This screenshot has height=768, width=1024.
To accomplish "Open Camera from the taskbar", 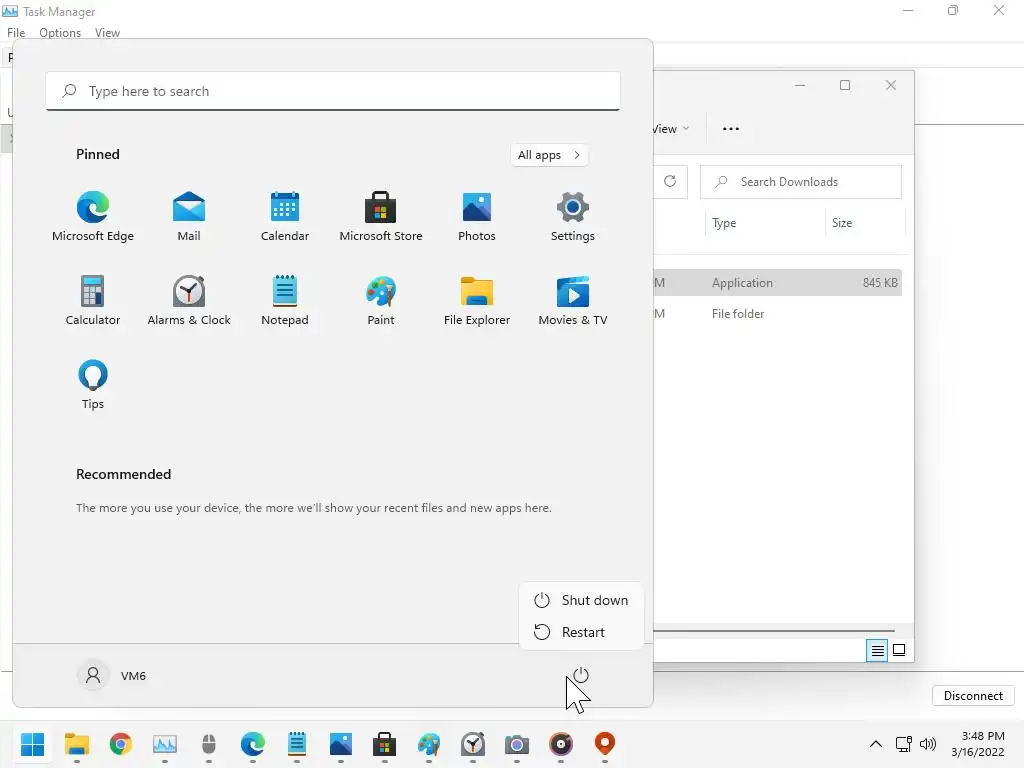I will 517,744.
